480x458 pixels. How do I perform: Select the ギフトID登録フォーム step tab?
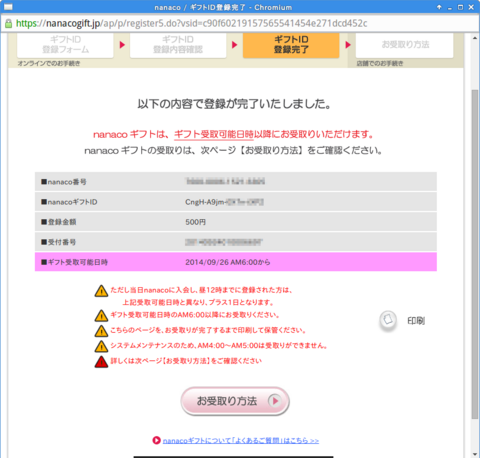(65, 45)
